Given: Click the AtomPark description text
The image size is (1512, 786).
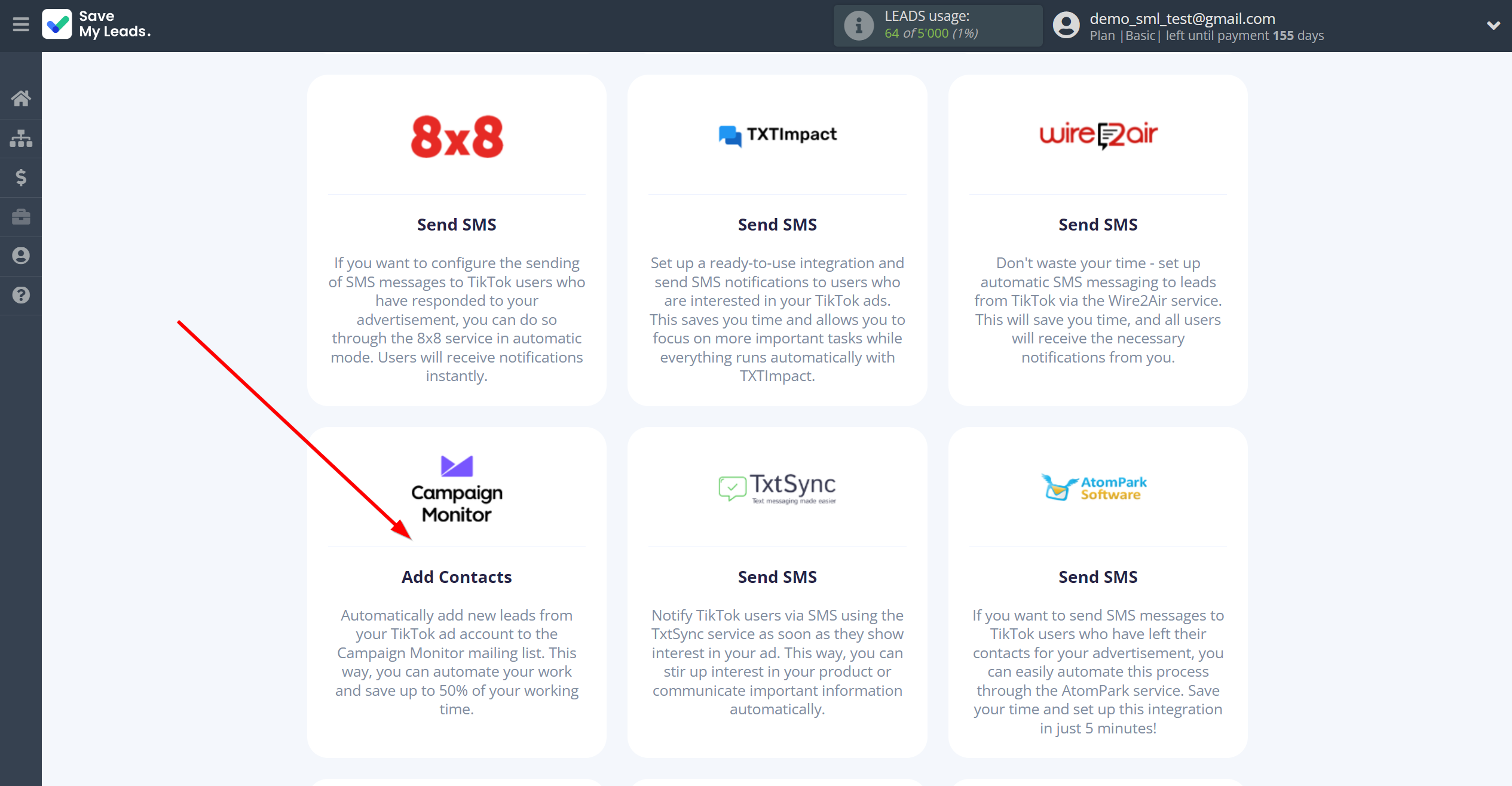Looking at the screenshot, I should click(x=1098, y=672).
